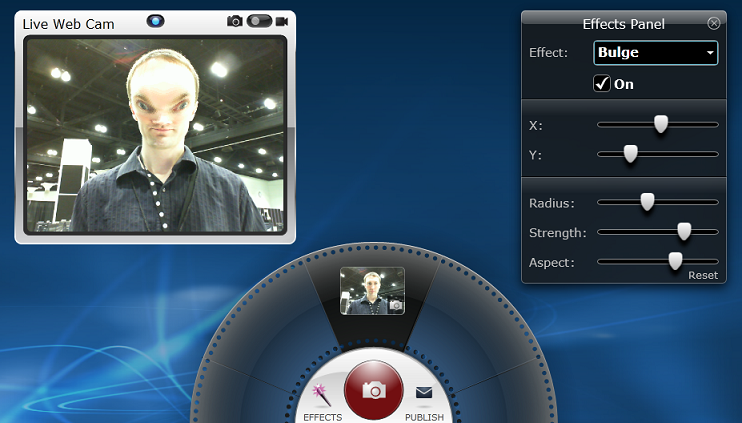Screen dimensions: 742x423
Task: Toggle the photo/video mode switch
Action: [259, 21]
